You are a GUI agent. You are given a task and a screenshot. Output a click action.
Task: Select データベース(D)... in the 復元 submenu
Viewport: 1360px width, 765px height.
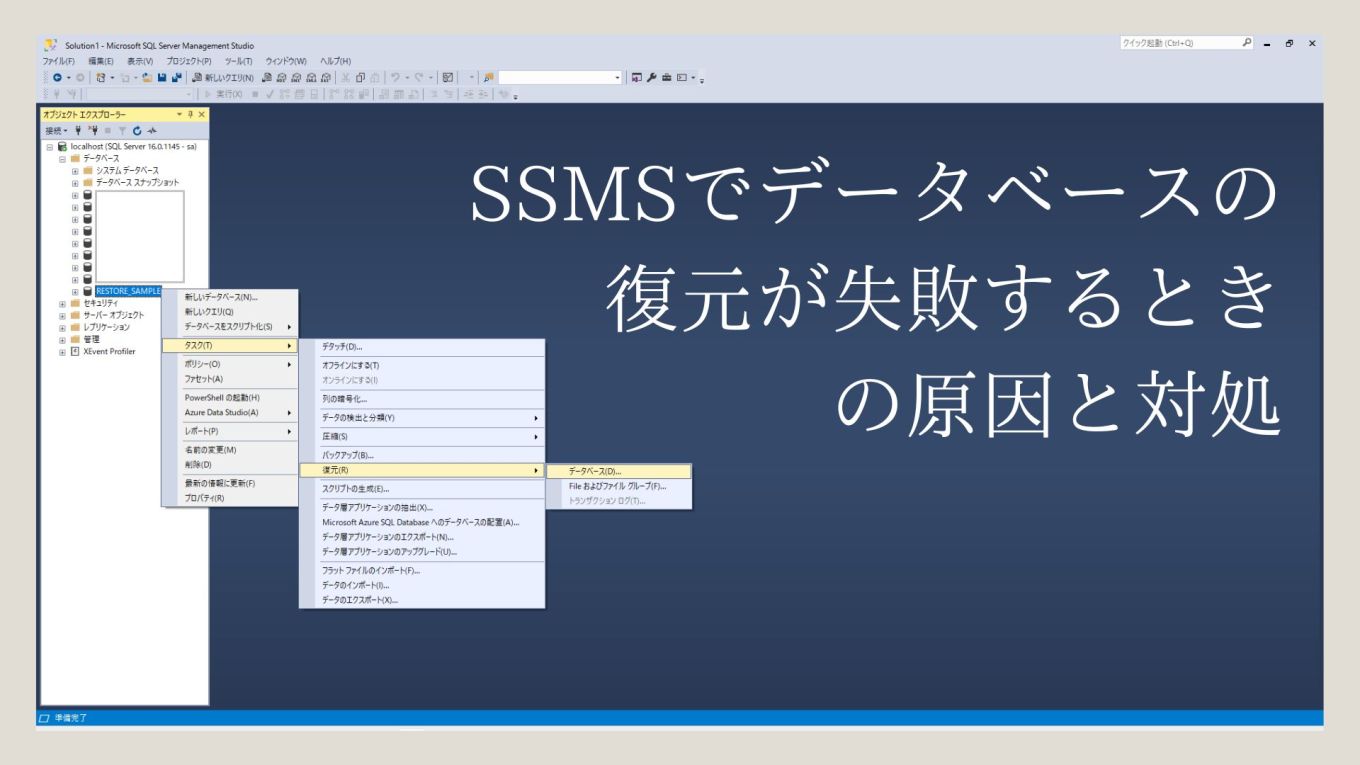(619, 470)
